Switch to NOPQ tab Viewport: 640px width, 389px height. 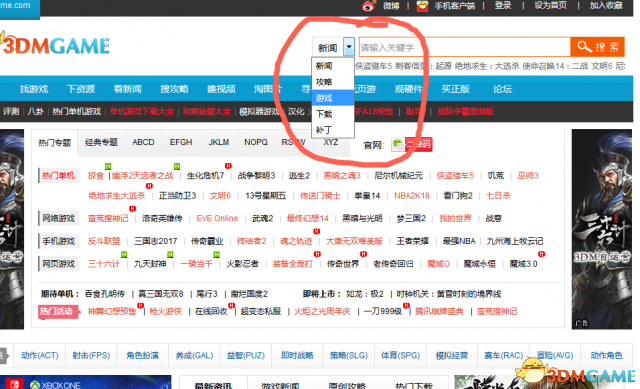[x=256, y=142]
